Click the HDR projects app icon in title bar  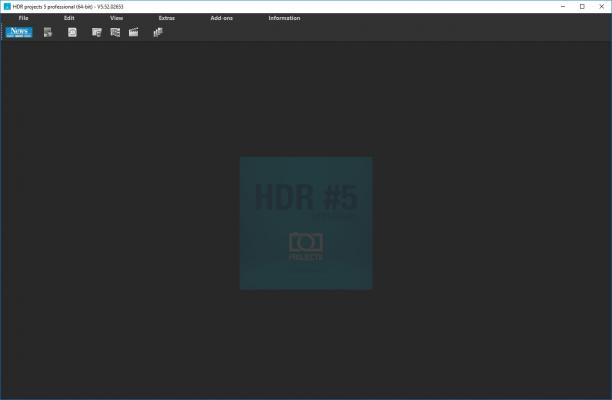pyautogui.click(x=7, y=7)
